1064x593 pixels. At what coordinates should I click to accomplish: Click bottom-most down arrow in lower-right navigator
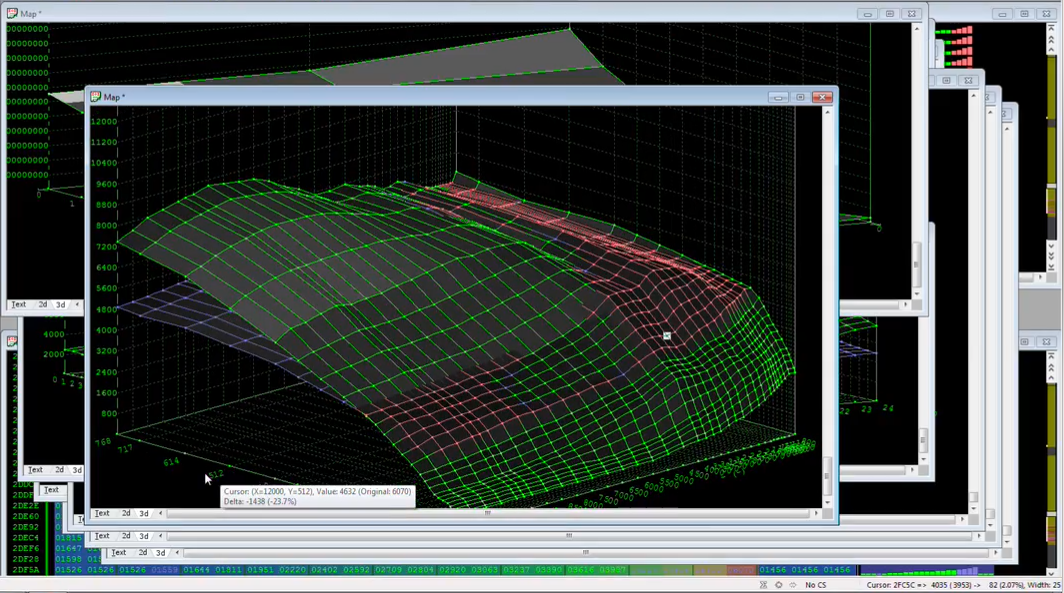click(x=1051, y=573)
